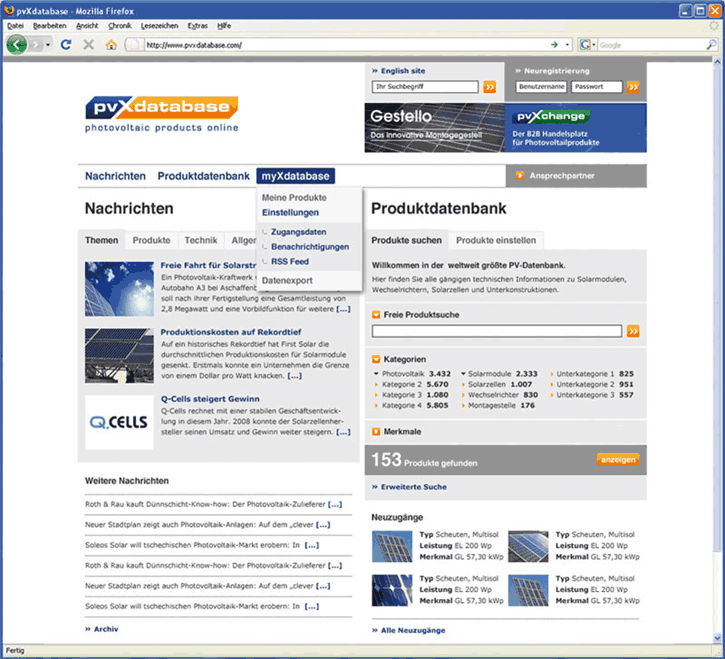This screenshot has width=725, height=659.
Task: Click the solar panel photo of Produktionskosten article
Action: 119,356
